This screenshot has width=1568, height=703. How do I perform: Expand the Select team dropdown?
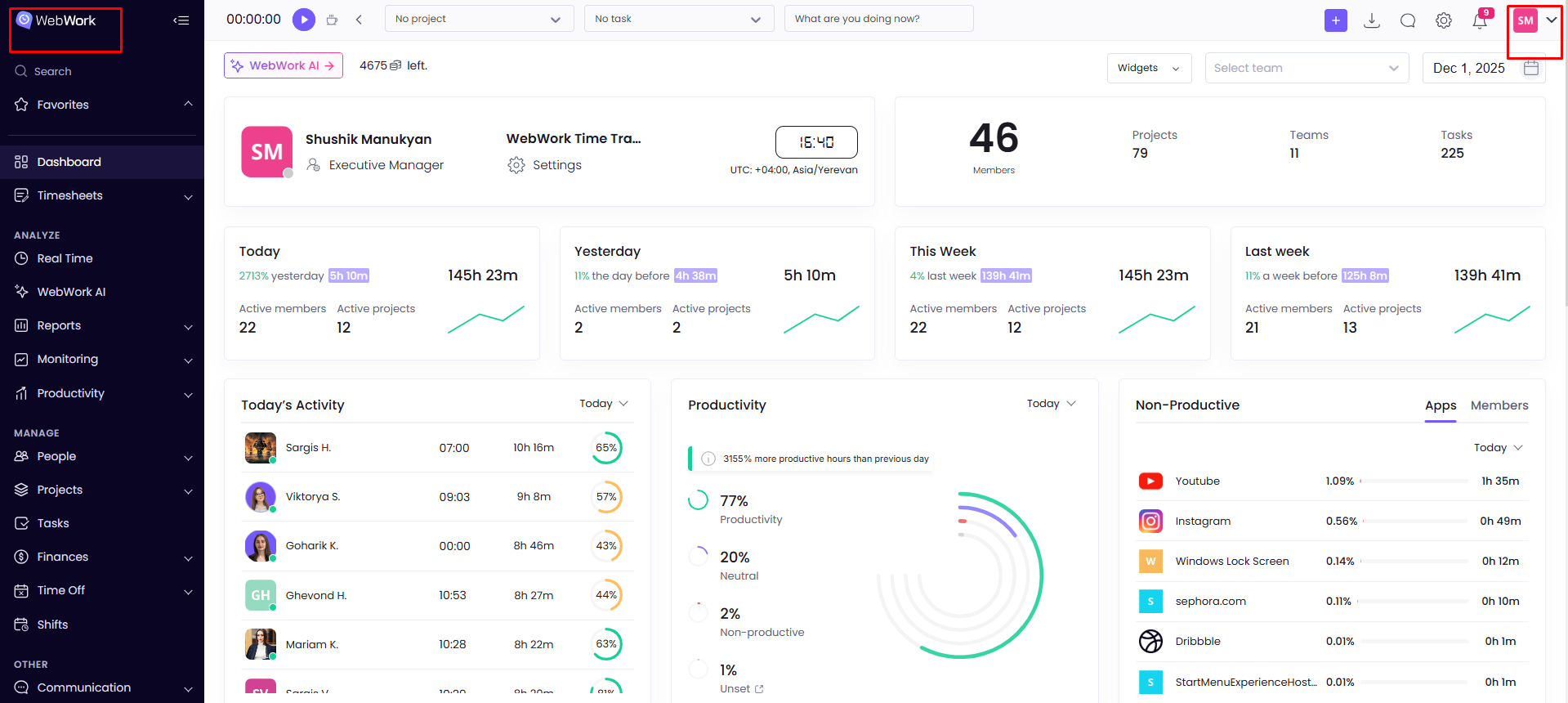coord(1306,68)
